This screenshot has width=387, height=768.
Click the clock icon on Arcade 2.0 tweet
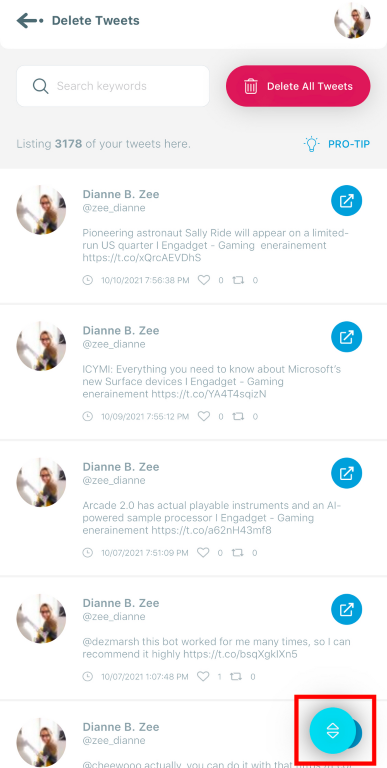pyautogui.click(x=87, y=552)
